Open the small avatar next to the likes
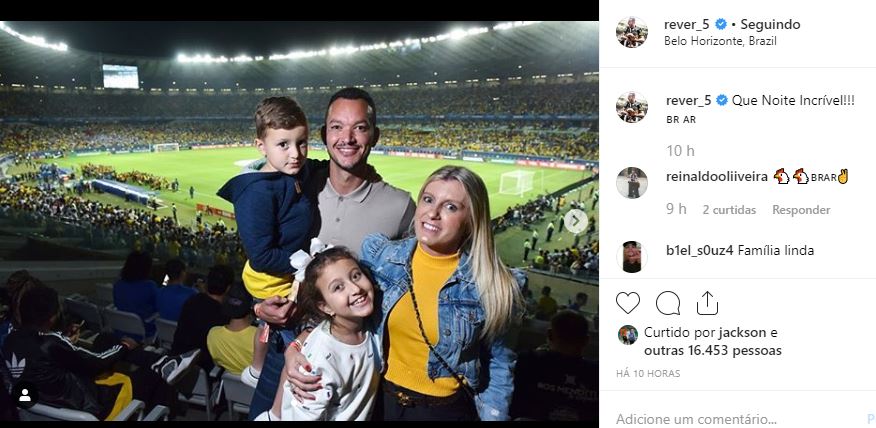Screen dimensions: 876x428 [628, 335]
